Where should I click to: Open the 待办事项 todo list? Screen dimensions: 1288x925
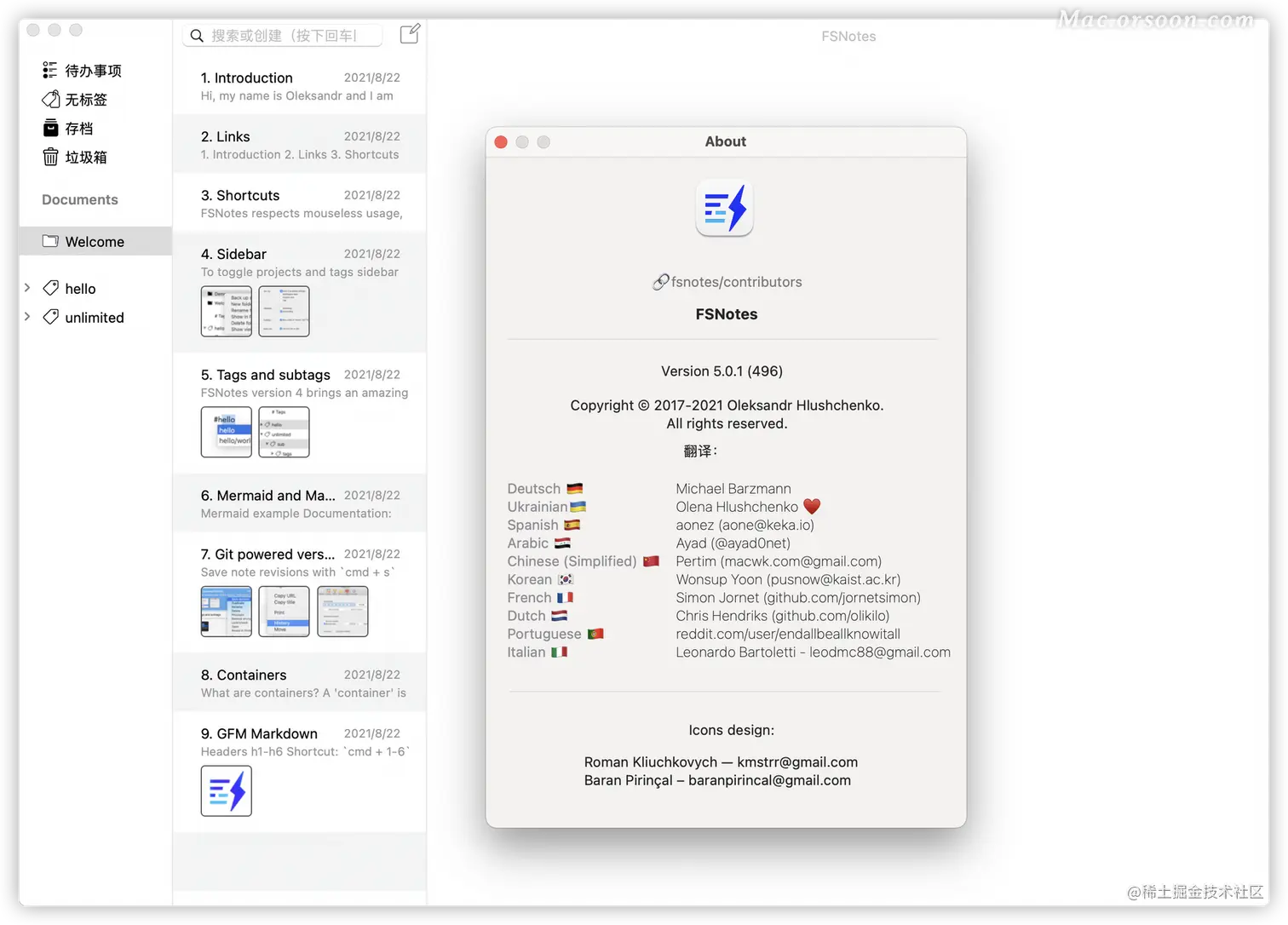[x=93, y=71]
